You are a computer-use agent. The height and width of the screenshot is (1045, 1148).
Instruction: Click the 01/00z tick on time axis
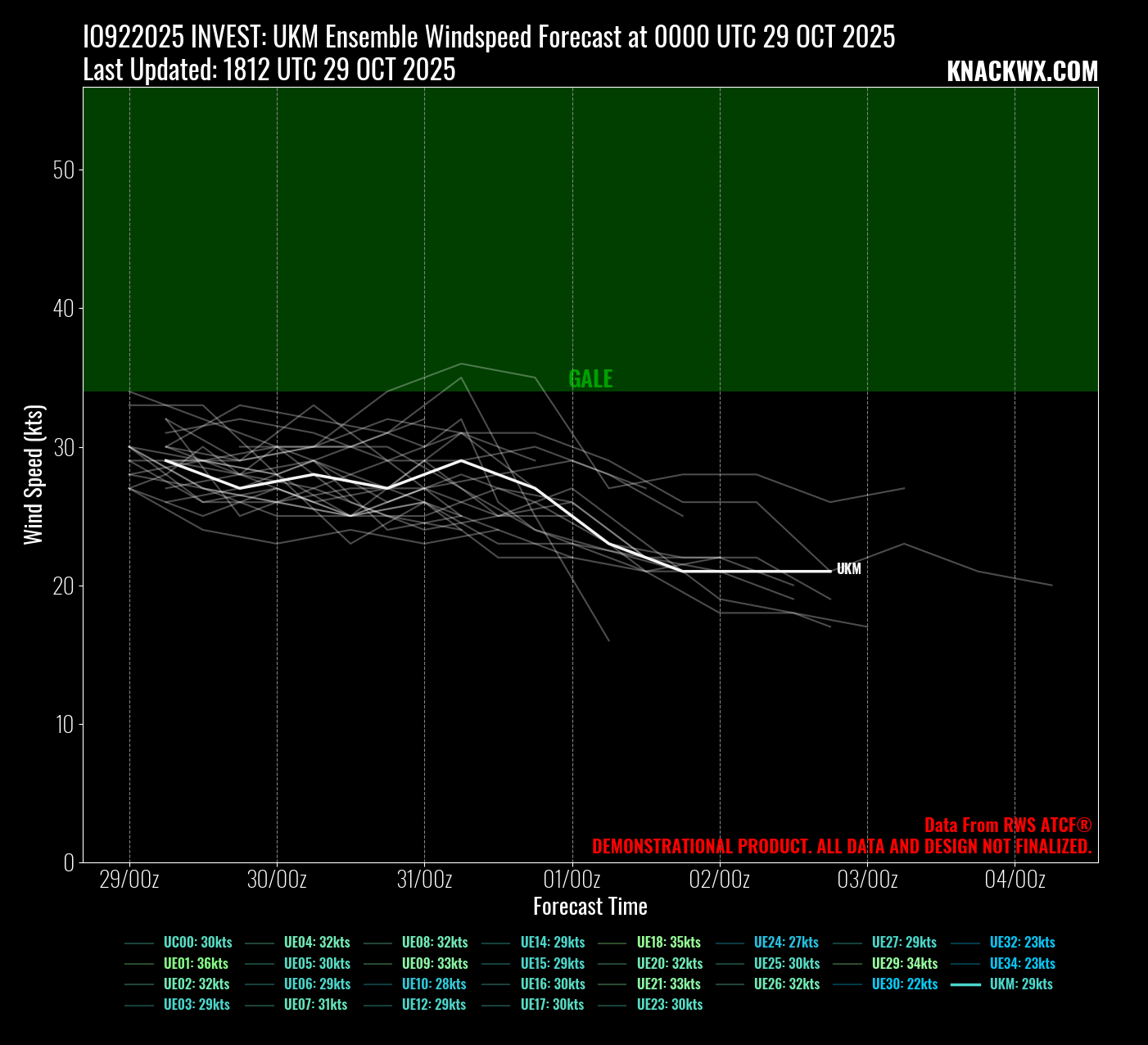(x=572, y=880)
